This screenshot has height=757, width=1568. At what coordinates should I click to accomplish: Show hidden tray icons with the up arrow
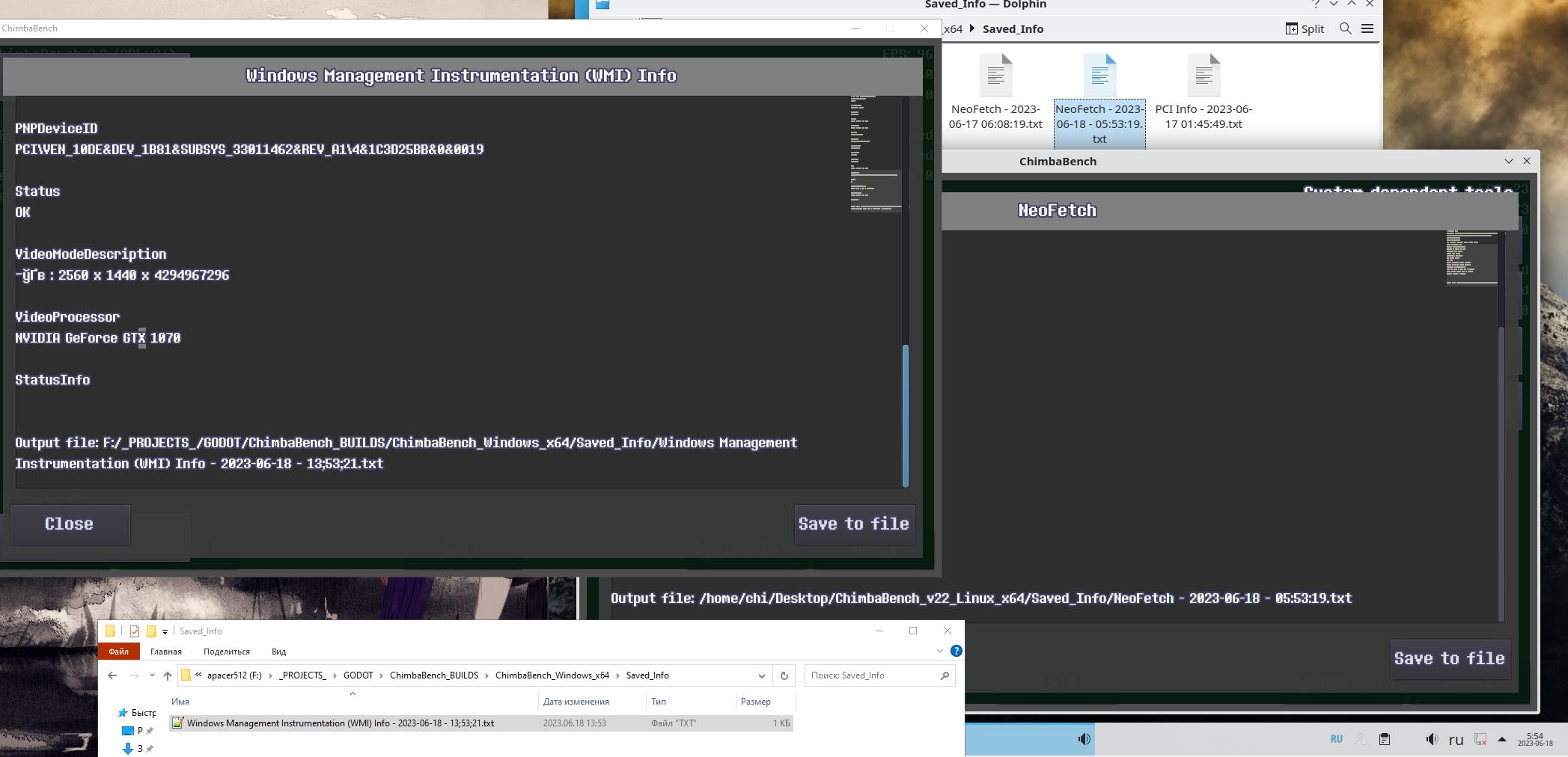(x=1501, y=739)
